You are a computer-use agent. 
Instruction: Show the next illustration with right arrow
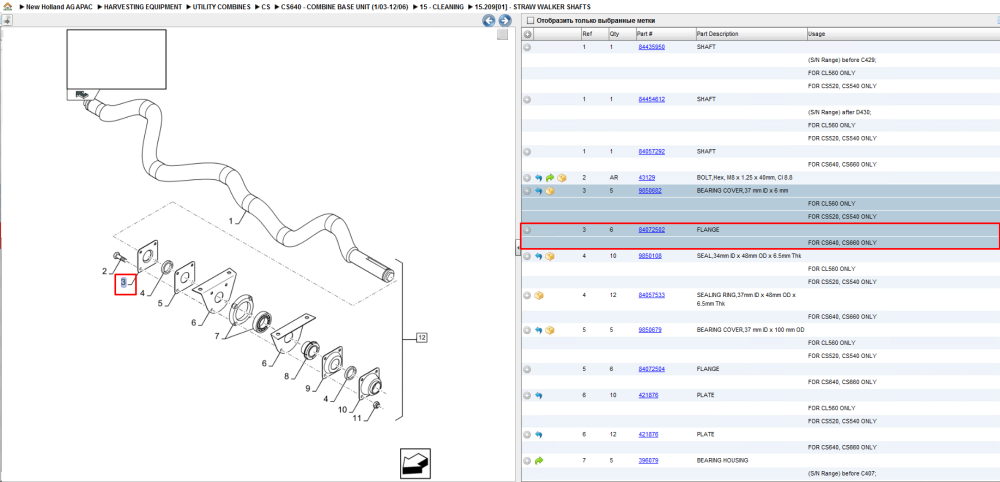[x=504, y=20]
